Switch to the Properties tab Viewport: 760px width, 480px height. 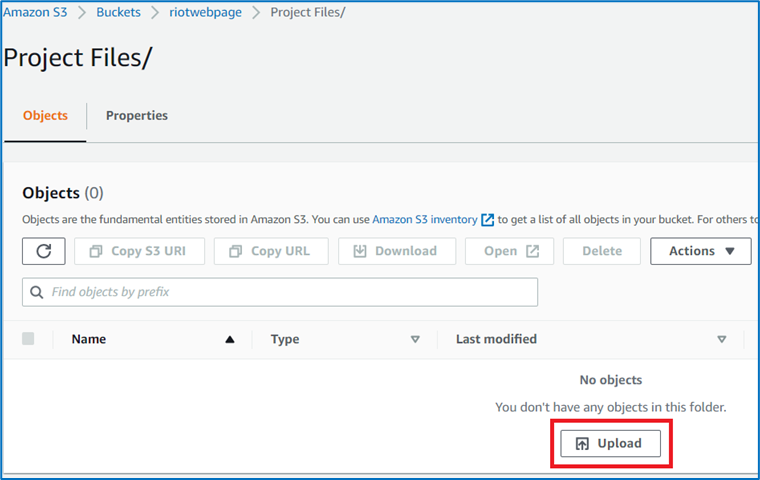click(137, 116)
